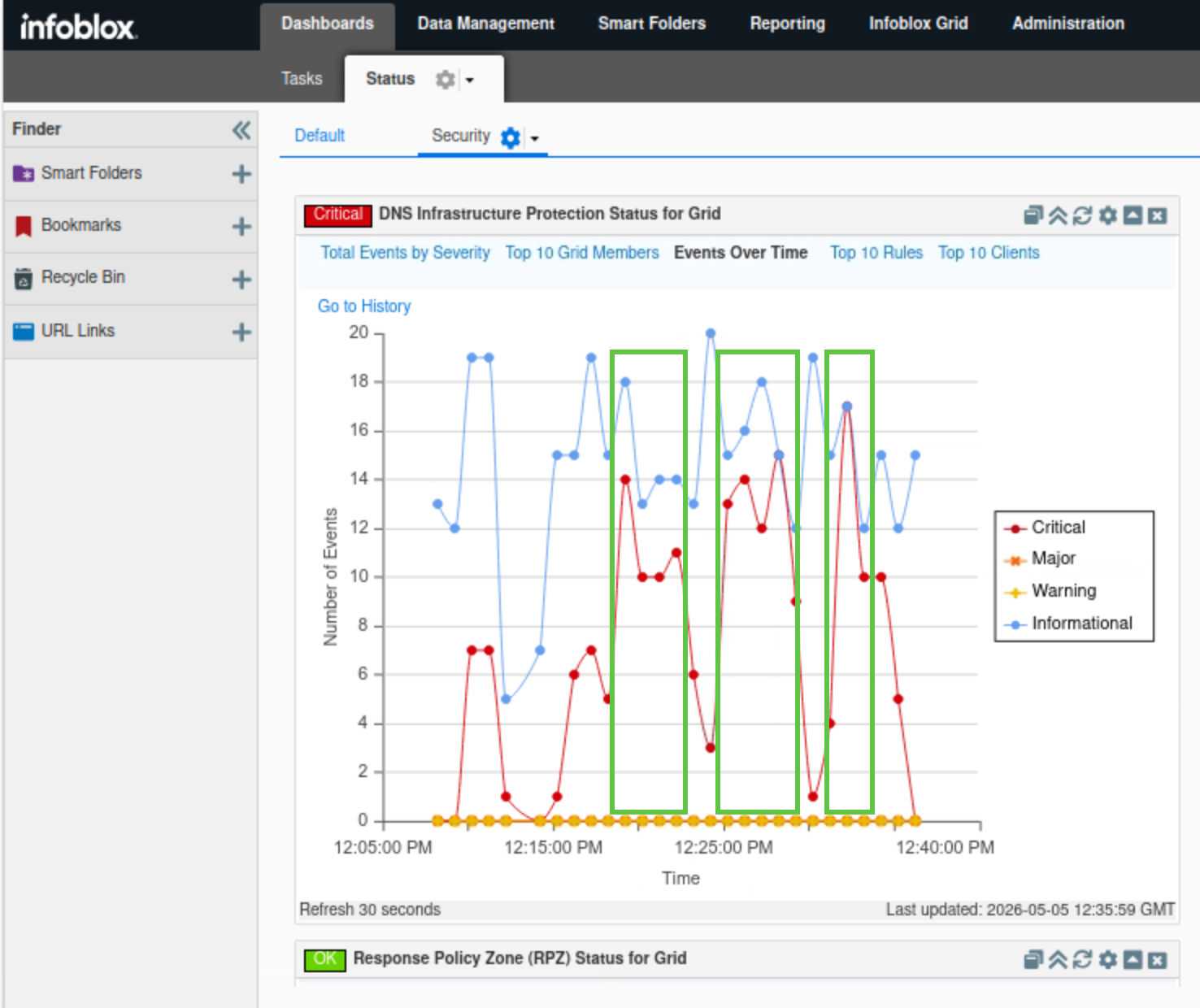Toggle the Warning series in chart legend

point(1050,591)
